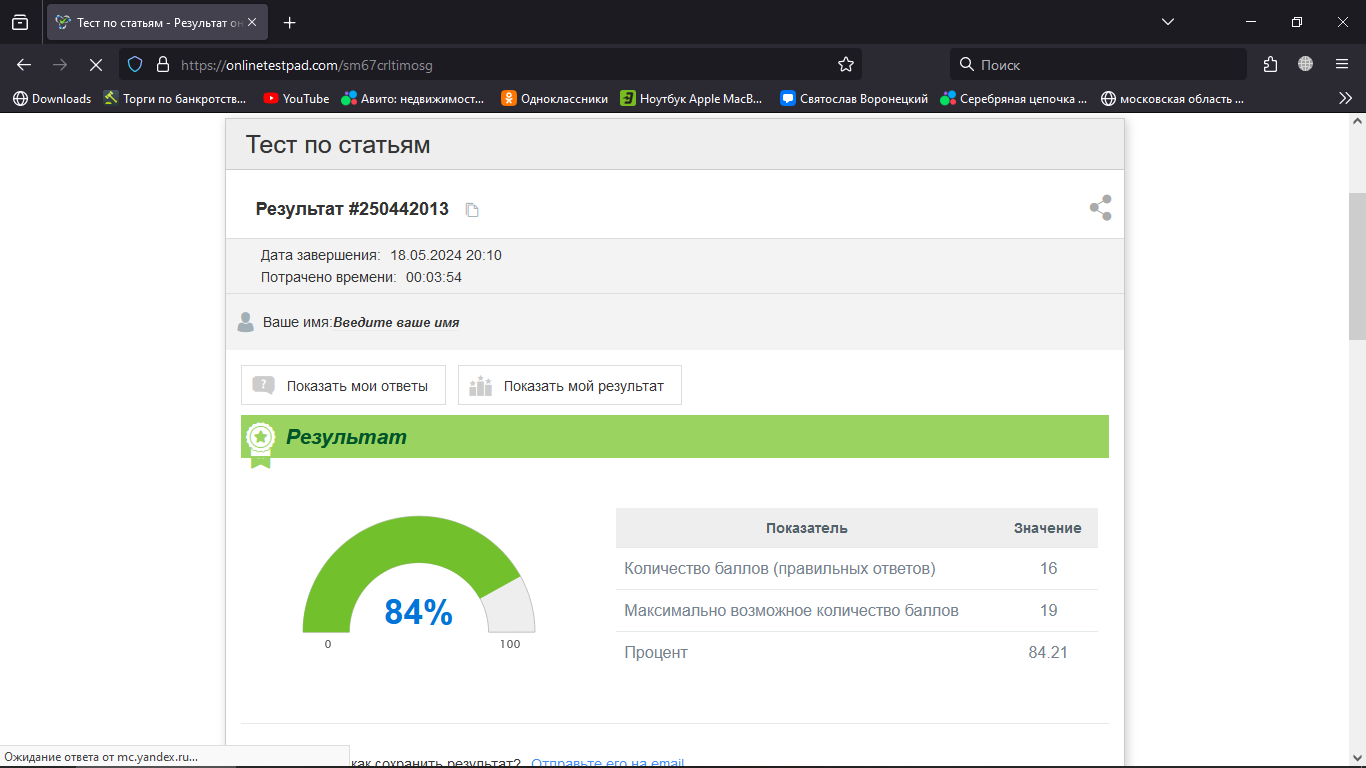Select the 84.21 percent value

pos(1048,652)
